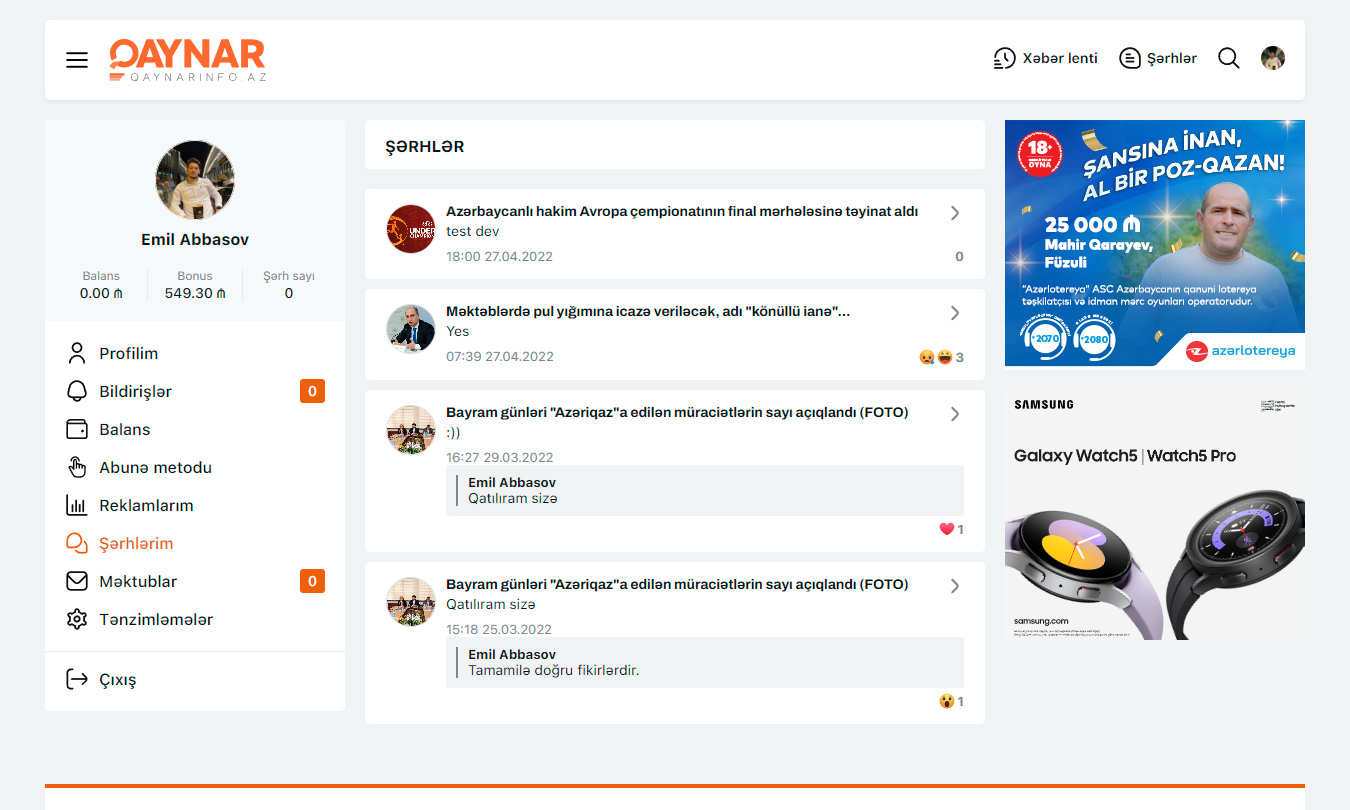Click the Çıxış logout icon

77,679
